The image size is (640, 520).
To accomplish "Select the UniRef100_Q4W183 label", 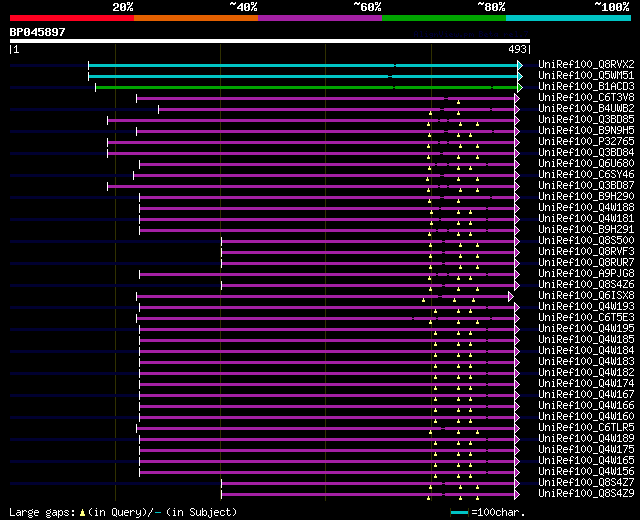I will coord(586,362).
